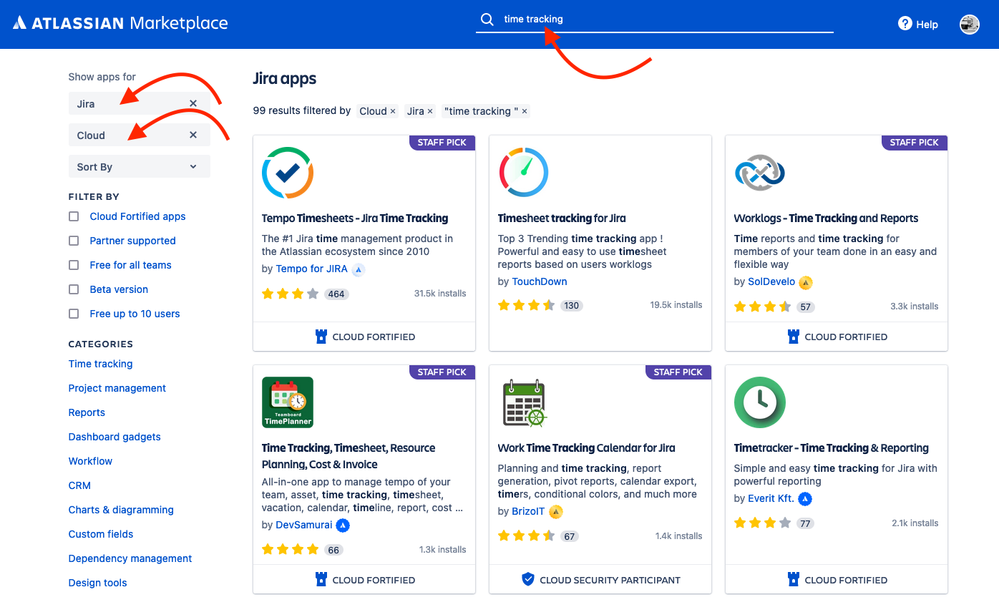Screen dimensions: 999x603
Task: Visit the DevSamurai vendor page
Action: point(304,525)
